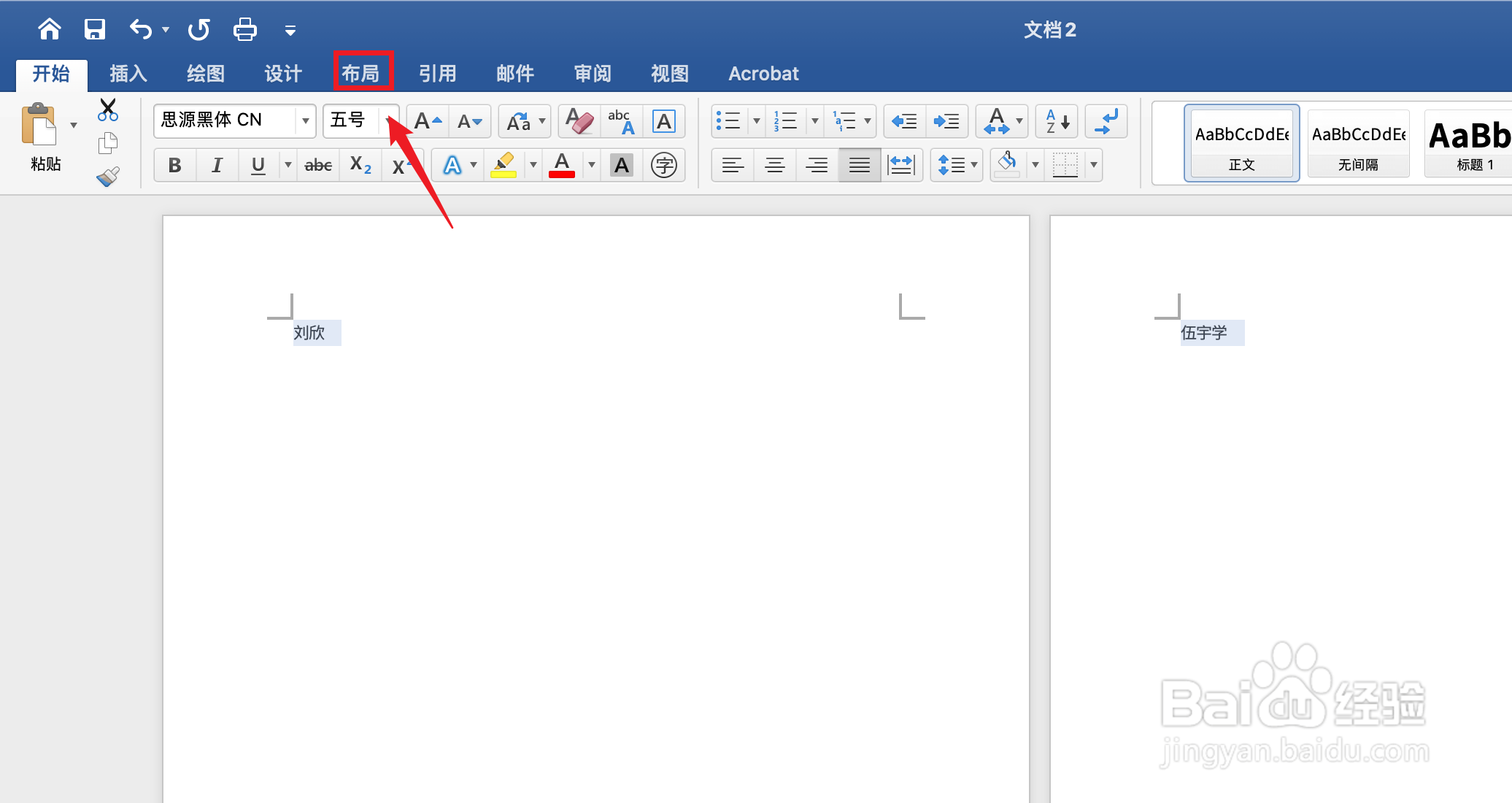Cut selection with the scissors icon
1512x803 pixels.
[x=108, y=110]
